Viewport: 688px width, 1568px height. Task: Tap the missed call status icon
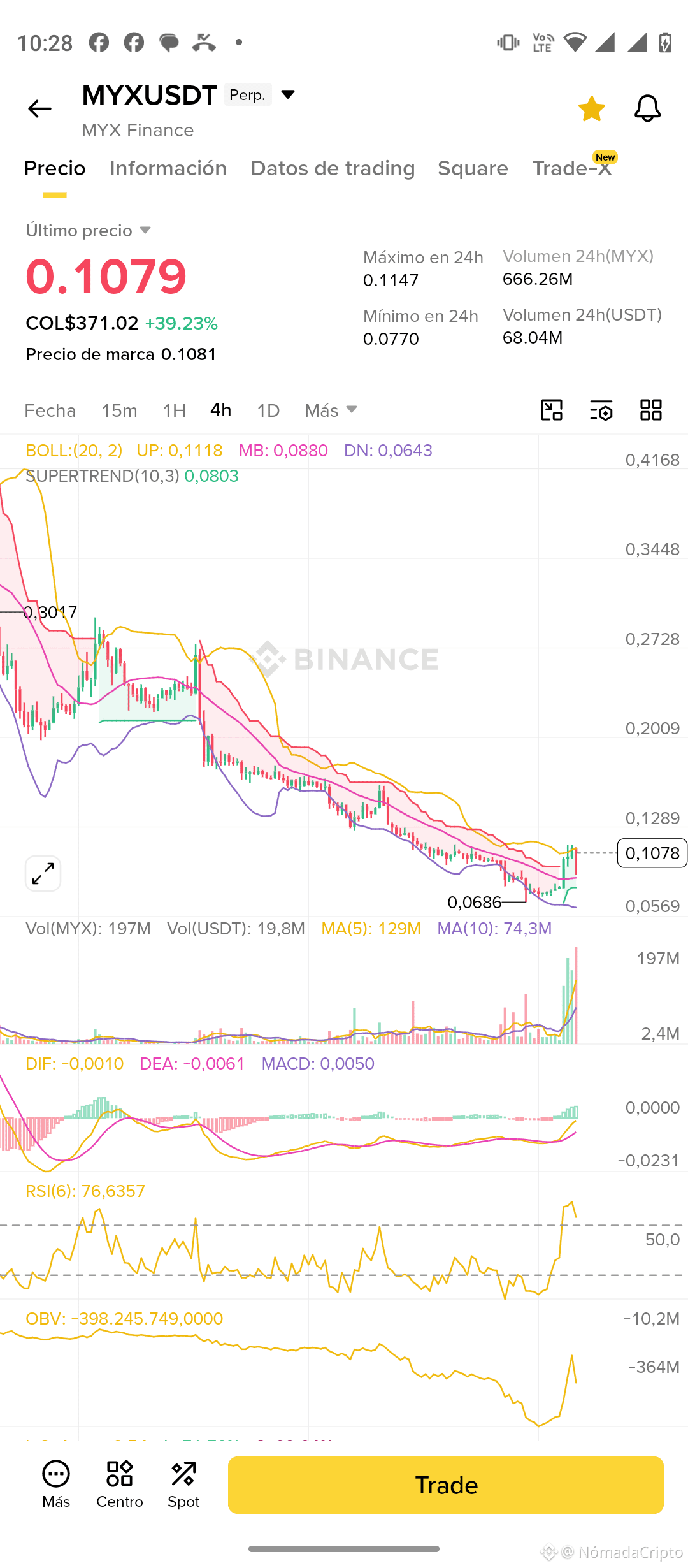(204, 43)
